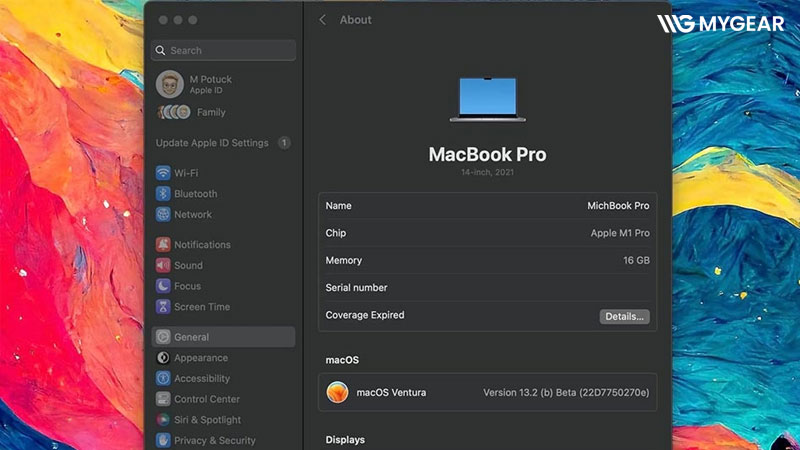Click the MichBook Pro name value

[618, 206]
